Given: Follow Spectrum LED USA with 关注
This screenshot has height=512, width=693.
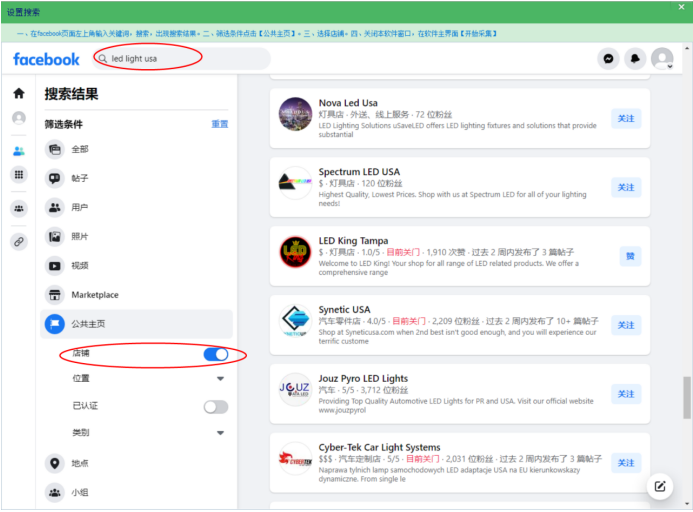Looking at the screenshot, I should (x=626, y=187).
